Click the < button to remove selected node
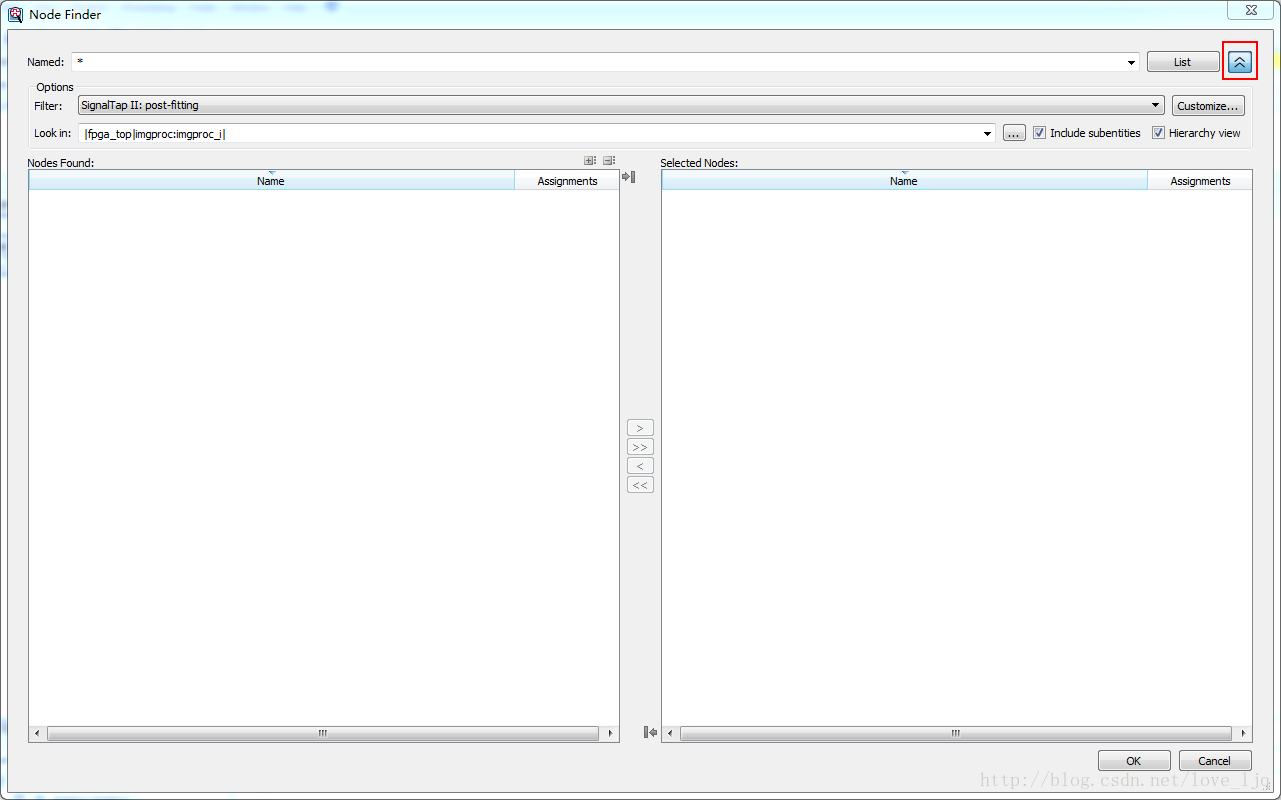Screen dimensions: 1281x800 click(x=640, y=466)
